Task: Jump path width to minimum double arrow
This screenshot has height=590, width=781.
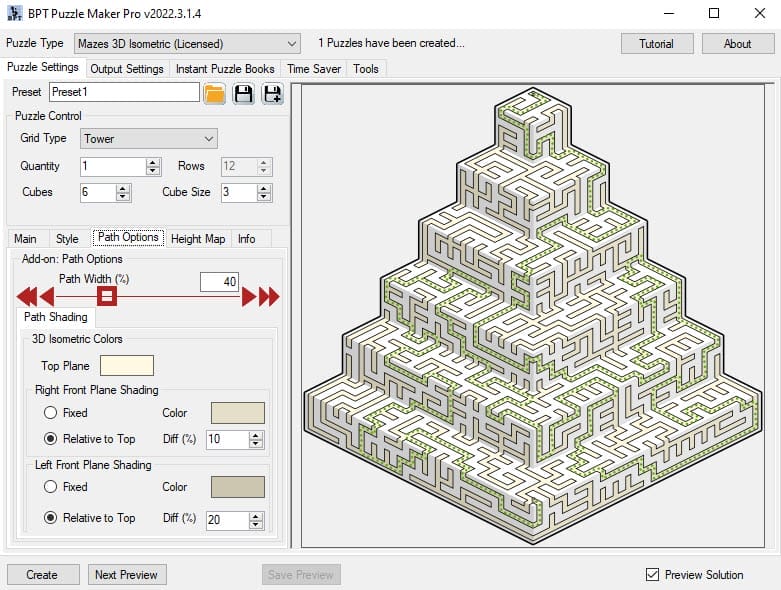Action: click(x=25, y=296)
